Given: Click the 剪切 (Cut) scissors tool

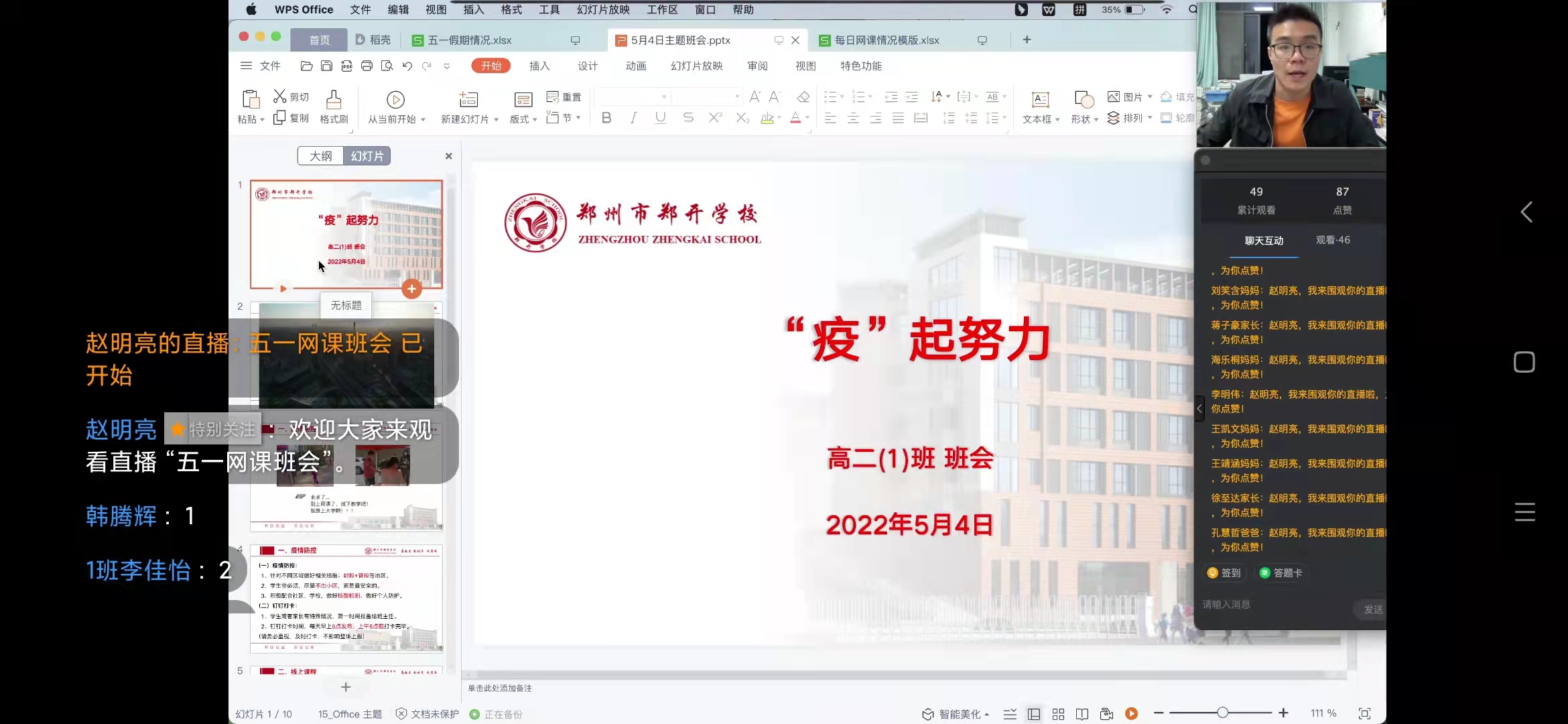Looking at the screenshot, I should (x=291, y=97).
